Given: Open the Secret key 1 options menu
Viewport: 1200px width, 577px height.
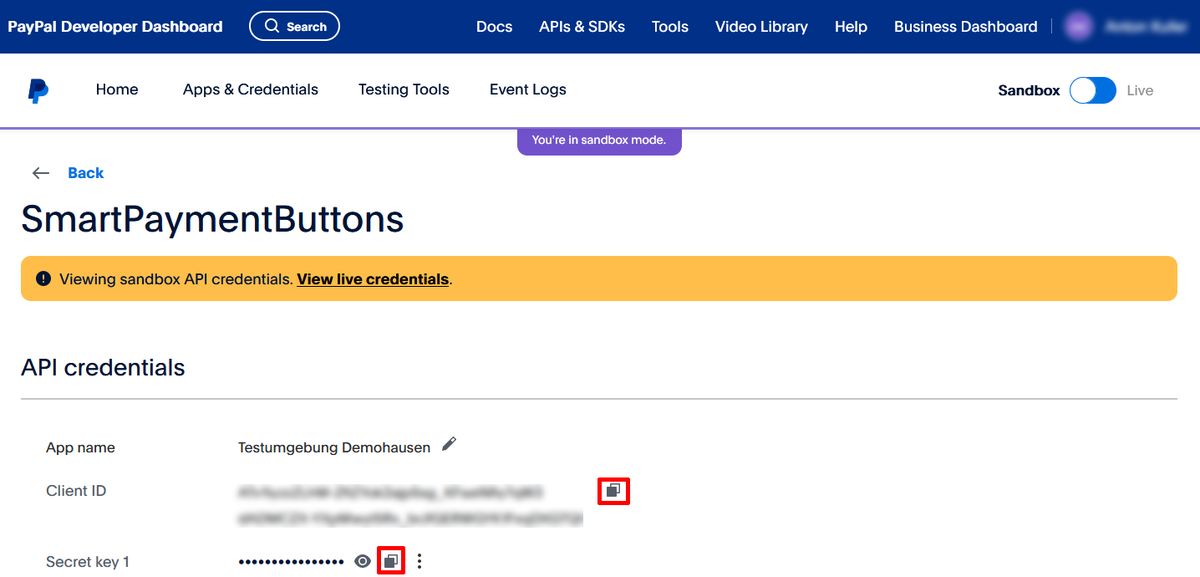Looking at the screenshot, I should click(x=419, y=561).
